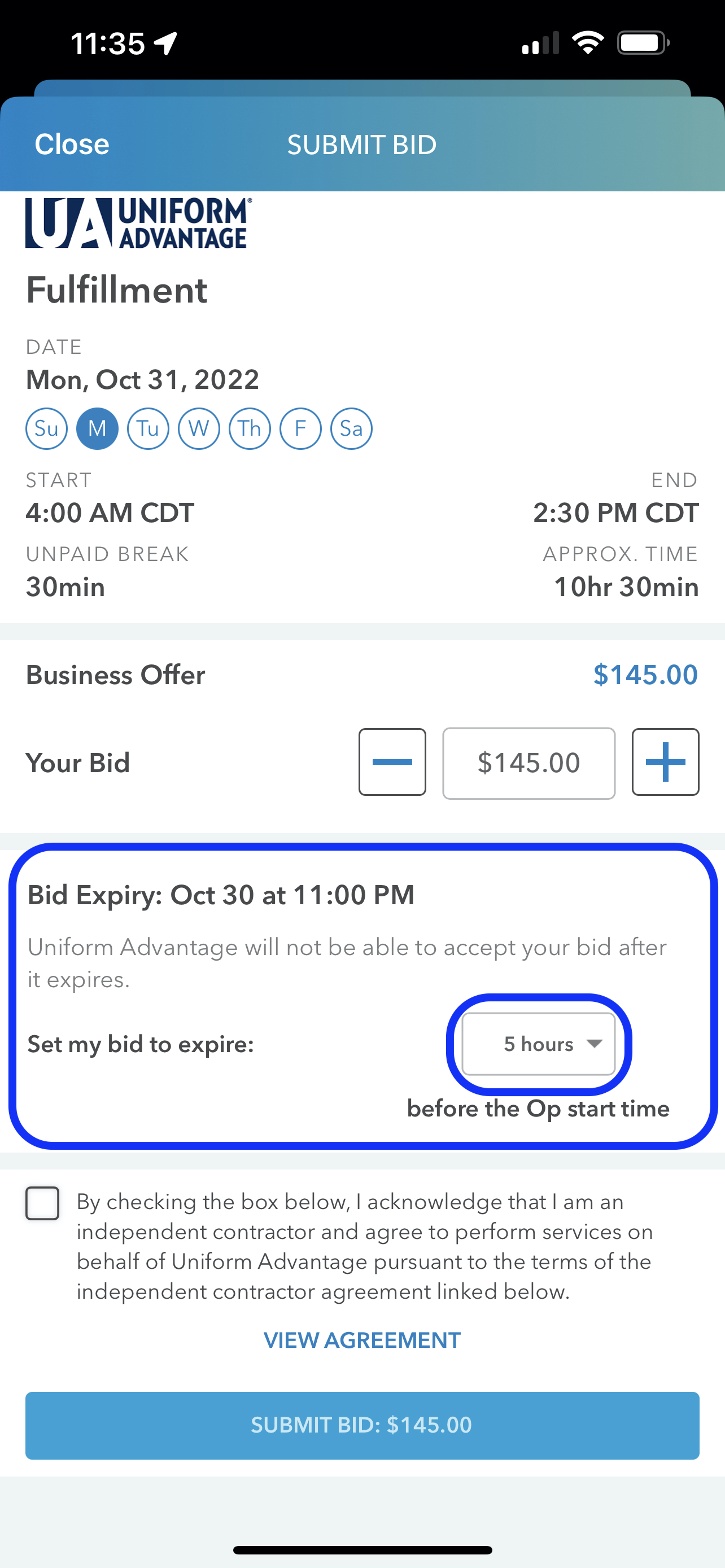Image resolution: width=725 pixels, height=1568 pixels.
Task: Check the independent contractor acknowledgment box
Action: click(x=42, y=1202)
